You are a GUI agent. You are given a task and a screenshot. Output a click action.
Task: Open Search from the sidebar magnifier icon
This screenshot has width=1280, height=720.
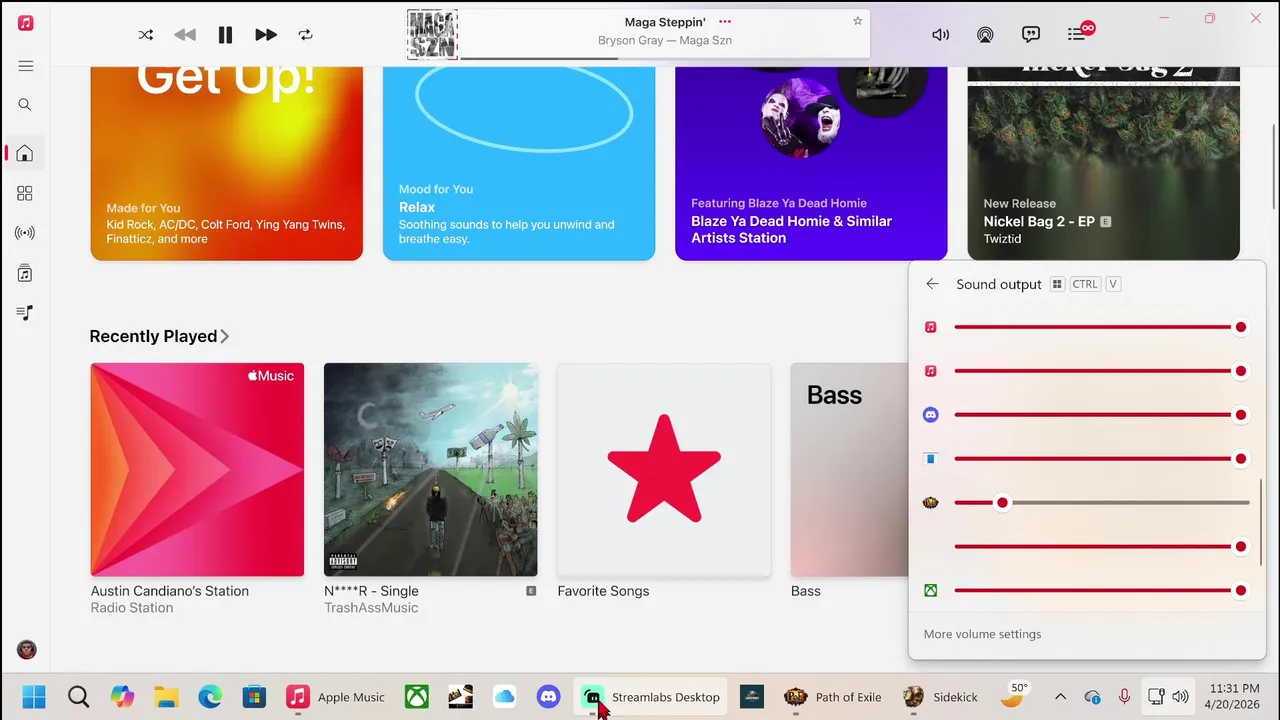pyautogui.click(x=25, y=105)
